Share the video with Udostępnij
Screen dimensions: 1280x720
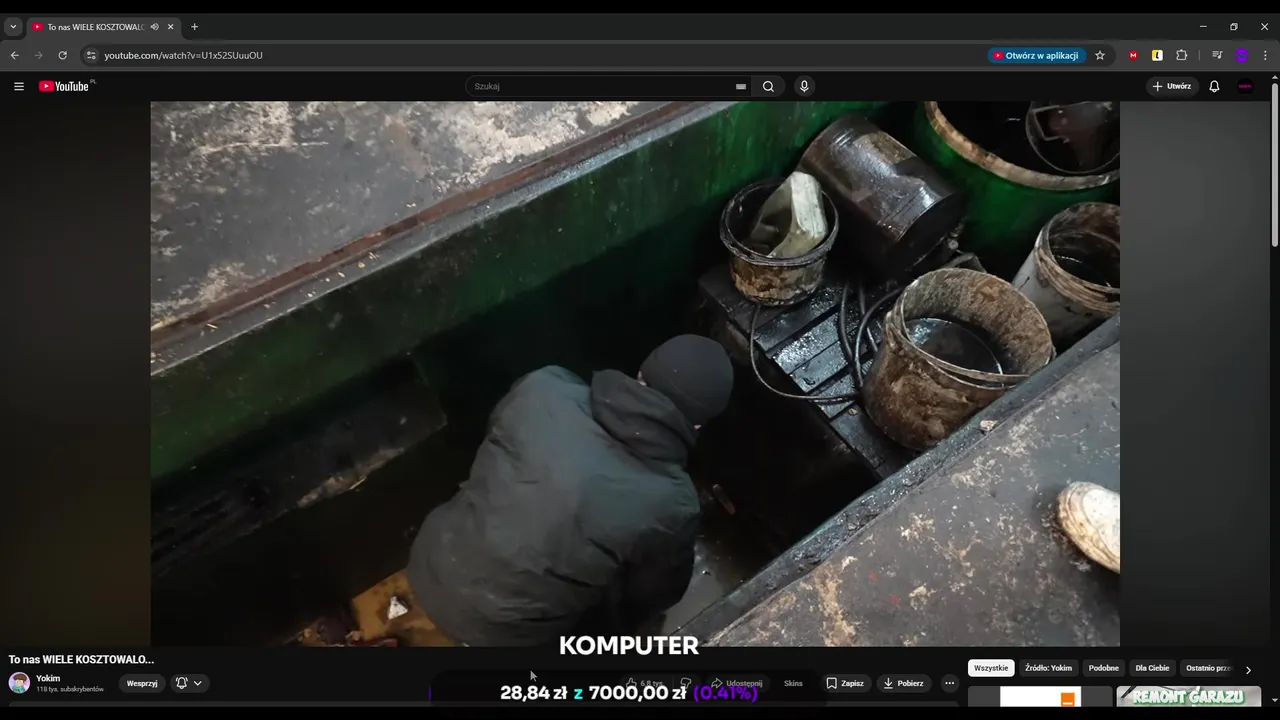[x=736, y=683]
